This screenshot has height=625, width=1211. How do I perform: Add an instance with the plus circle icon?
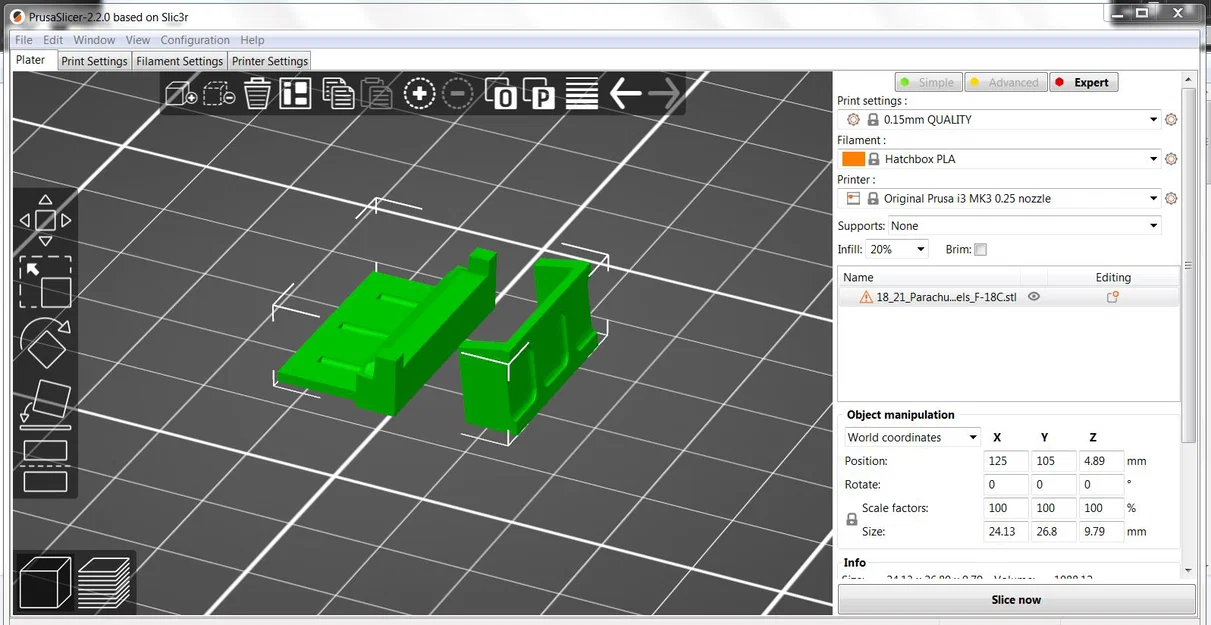pyautogui.click(x=419, y=95)
